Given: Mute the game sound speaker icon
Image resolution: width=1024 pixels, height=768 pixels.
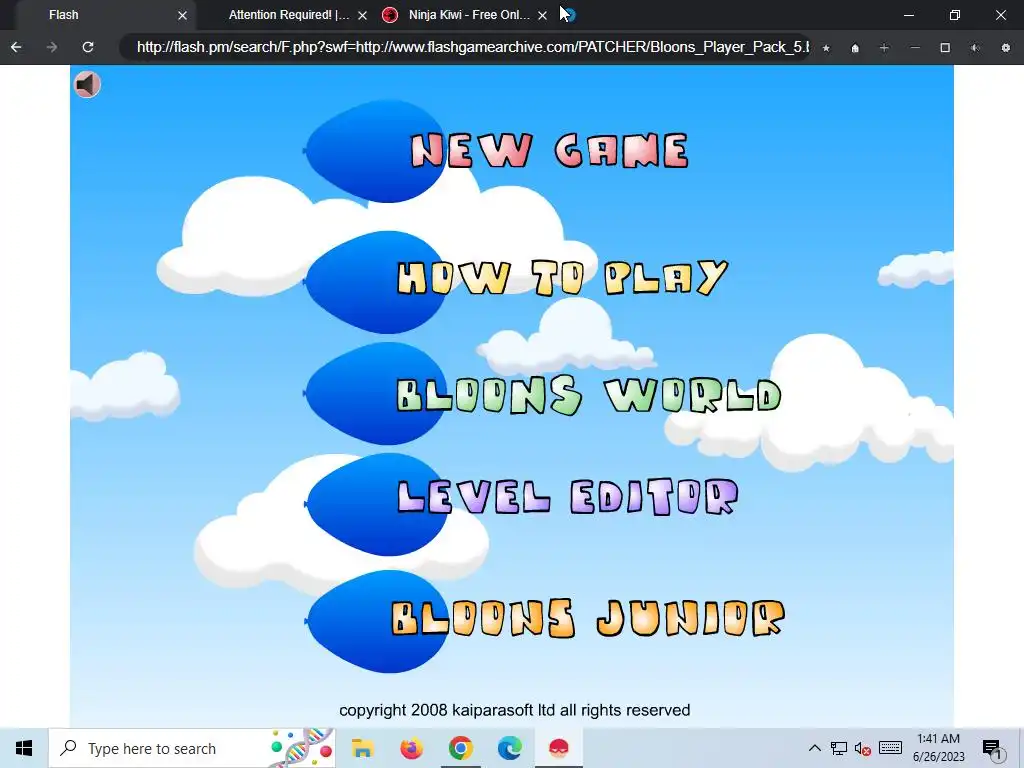Looking at the screenshot, I should tap(87, 84).
